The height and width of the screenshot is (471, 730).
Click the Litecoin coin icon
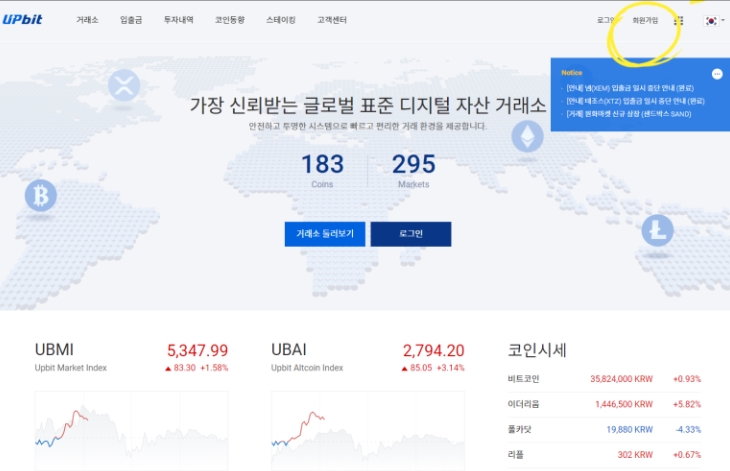click(x=657, y=230)
